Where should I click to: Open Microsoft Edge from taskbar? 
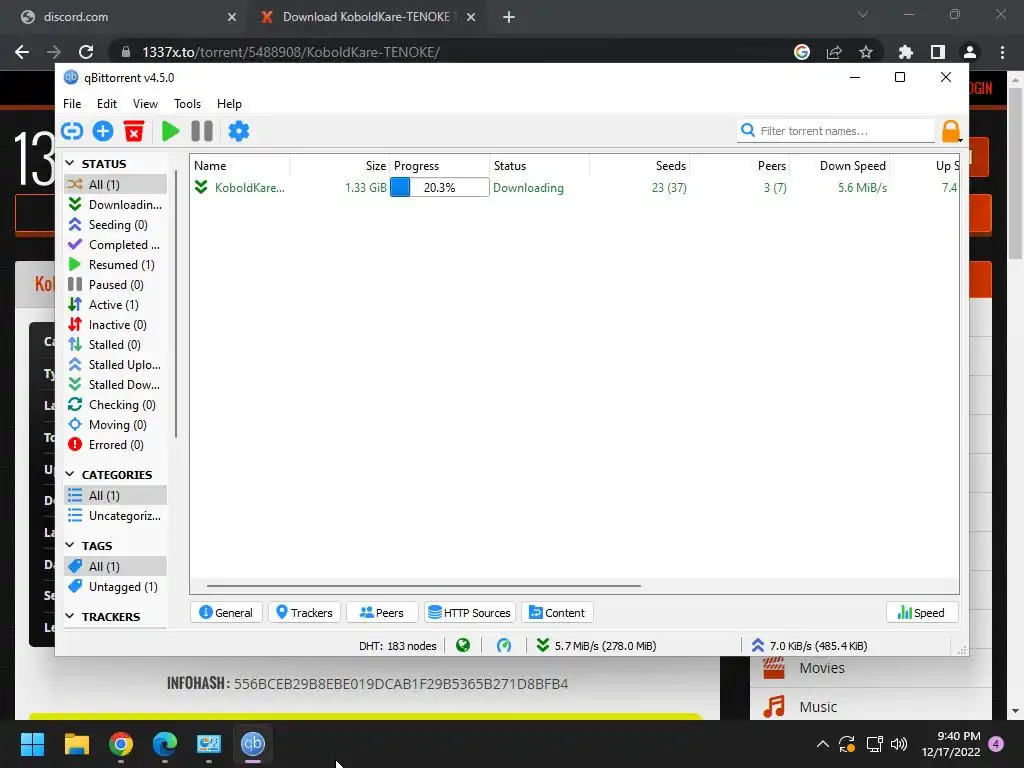(x=165, y=744)
